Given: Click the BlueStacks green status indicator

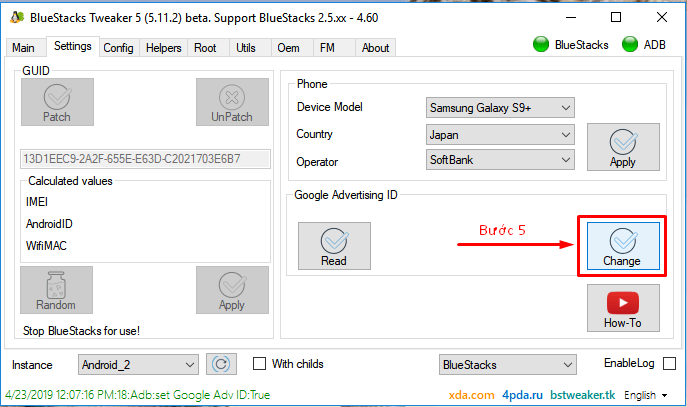Looking at the screenshot, I should (x=541, y=44).
